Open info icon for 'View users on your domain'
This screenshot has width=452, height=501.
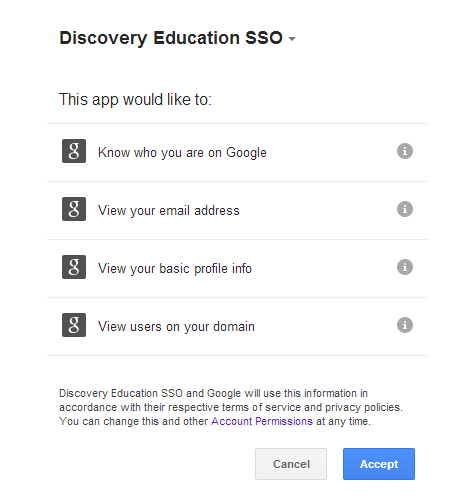405,325
